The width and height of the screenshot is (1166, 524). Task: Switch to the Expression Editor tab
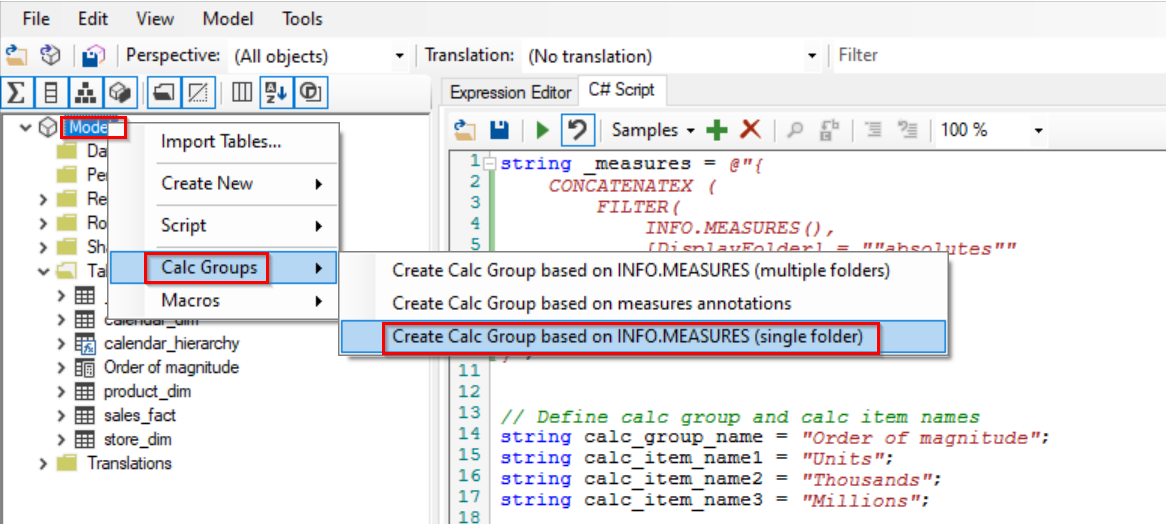click(511, 92)
